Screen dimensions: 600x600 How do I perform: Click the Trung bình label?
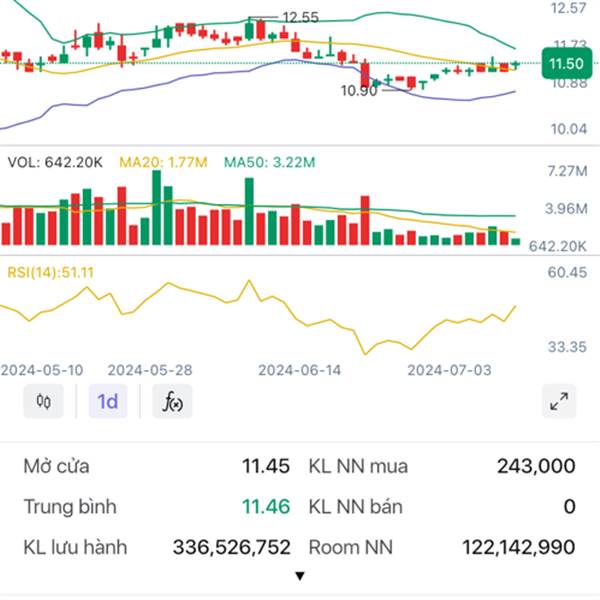(70, 507)
